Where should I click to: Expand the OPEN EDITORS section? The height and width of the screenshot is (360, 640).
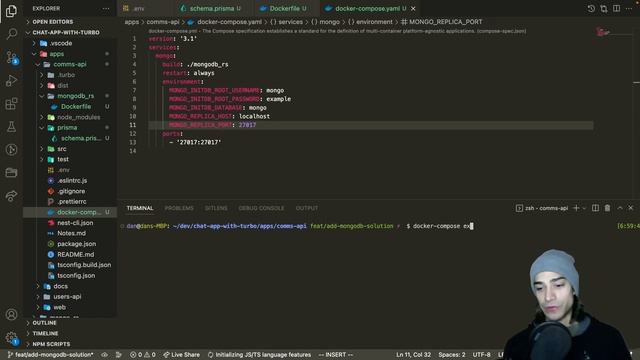pyautogui.click(x=52, y=22)
